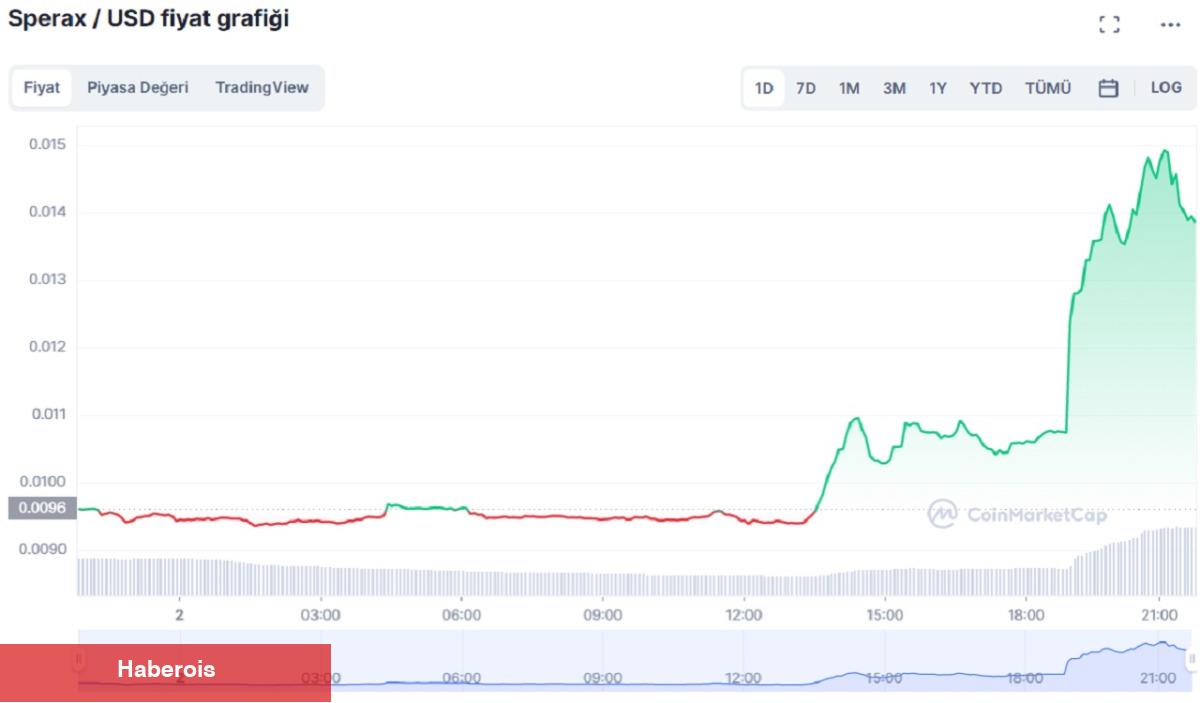
Task: Toggle LOG scale on the chart
Action: (x=1166, y=87)
